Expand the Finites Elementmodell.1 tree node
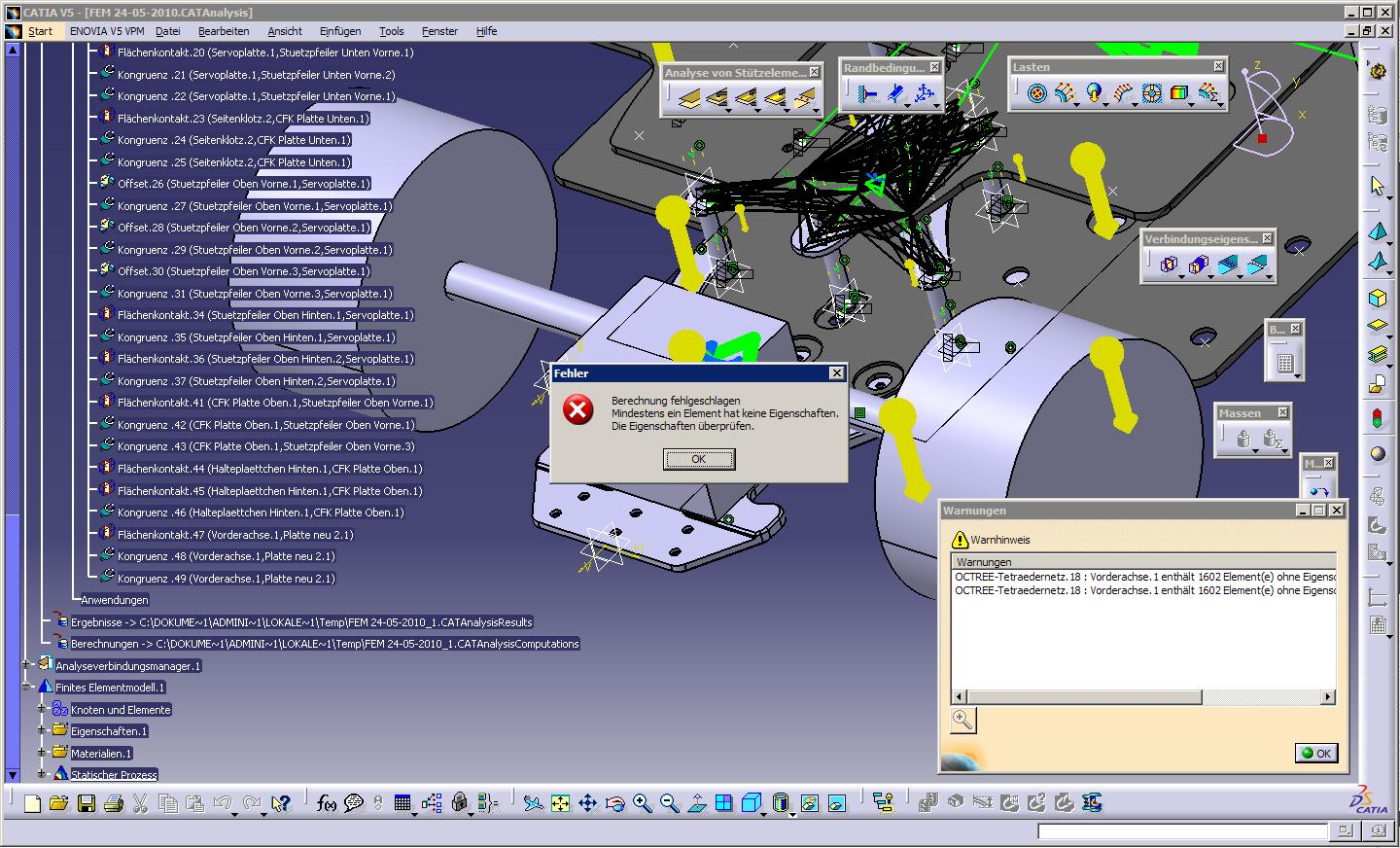This screenshot has width=1400, height=848. pos(26,688)
